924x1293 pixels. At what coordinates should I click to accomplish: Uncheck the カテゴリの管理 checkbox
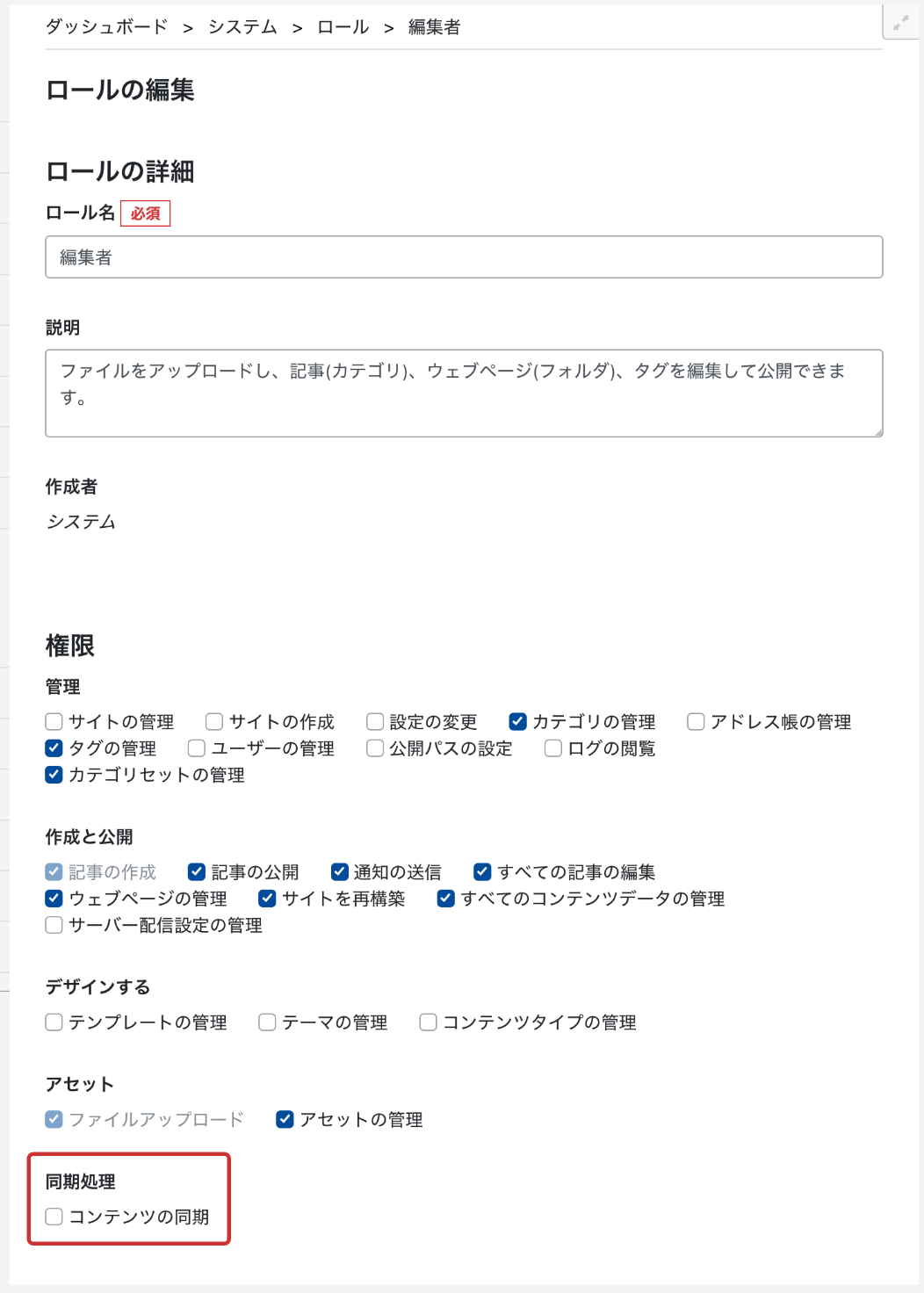[x=518, y=722]
